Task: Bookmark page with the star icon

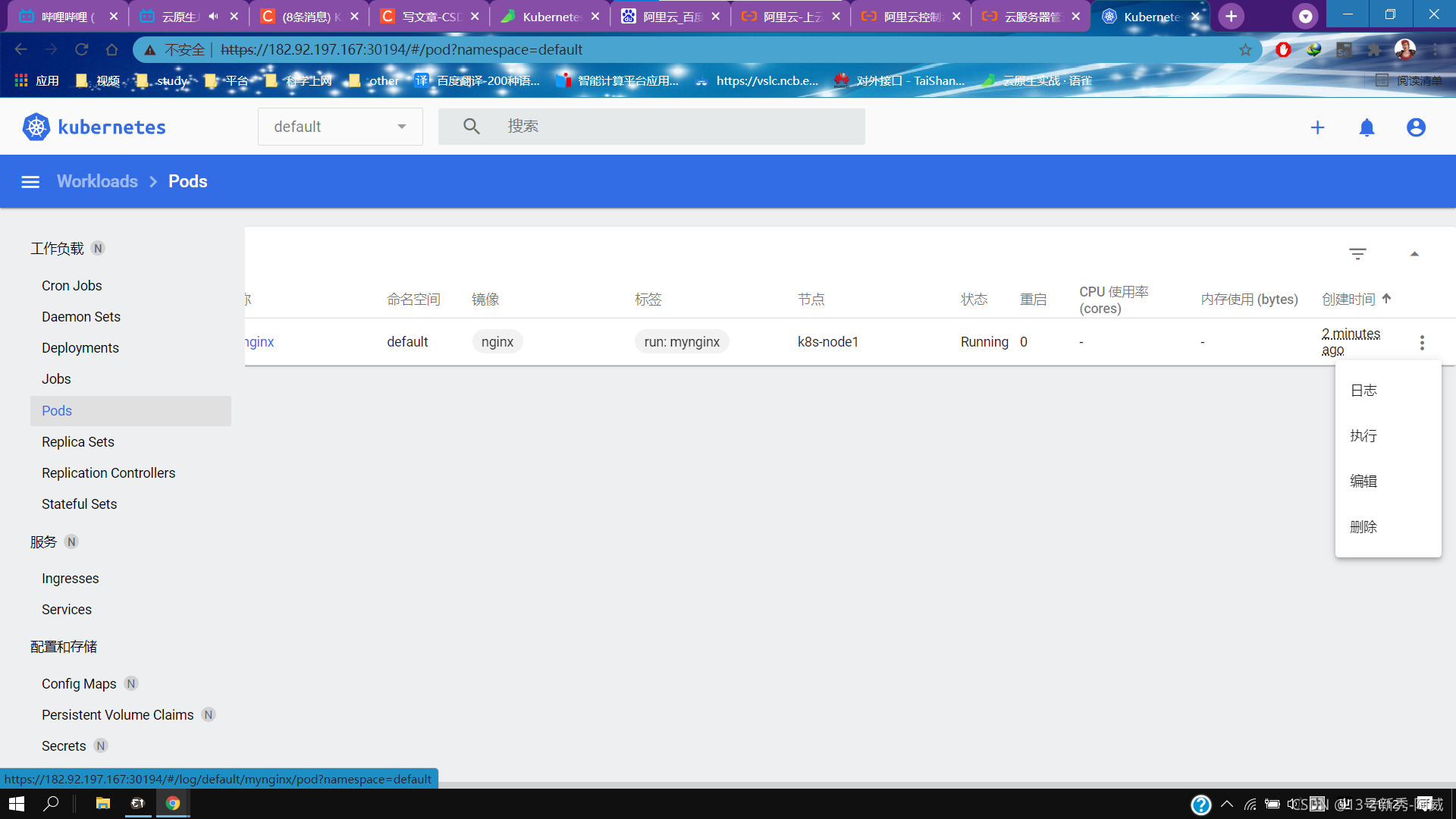Action: click(x=1245, y=50)
